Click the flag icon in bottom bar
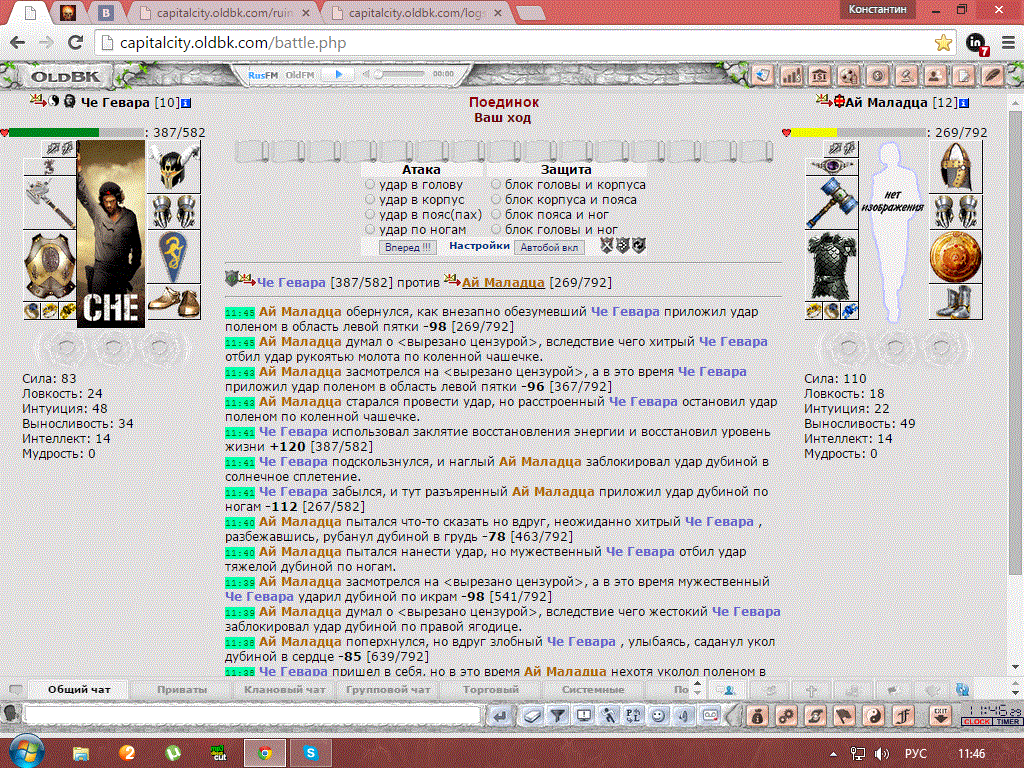 [844, 716]
